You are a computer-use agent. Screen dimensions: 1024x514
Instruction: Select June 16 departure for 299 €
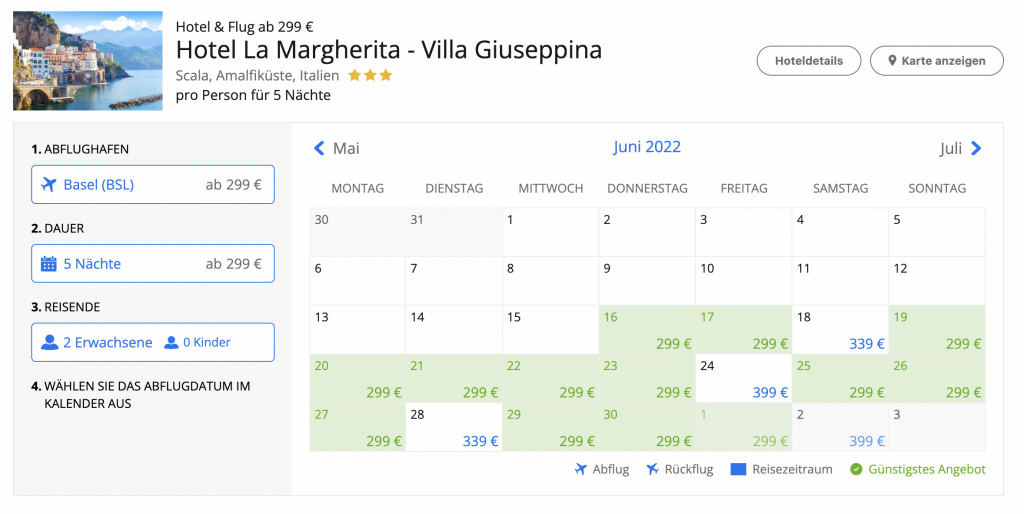click(x=646, y=330)
